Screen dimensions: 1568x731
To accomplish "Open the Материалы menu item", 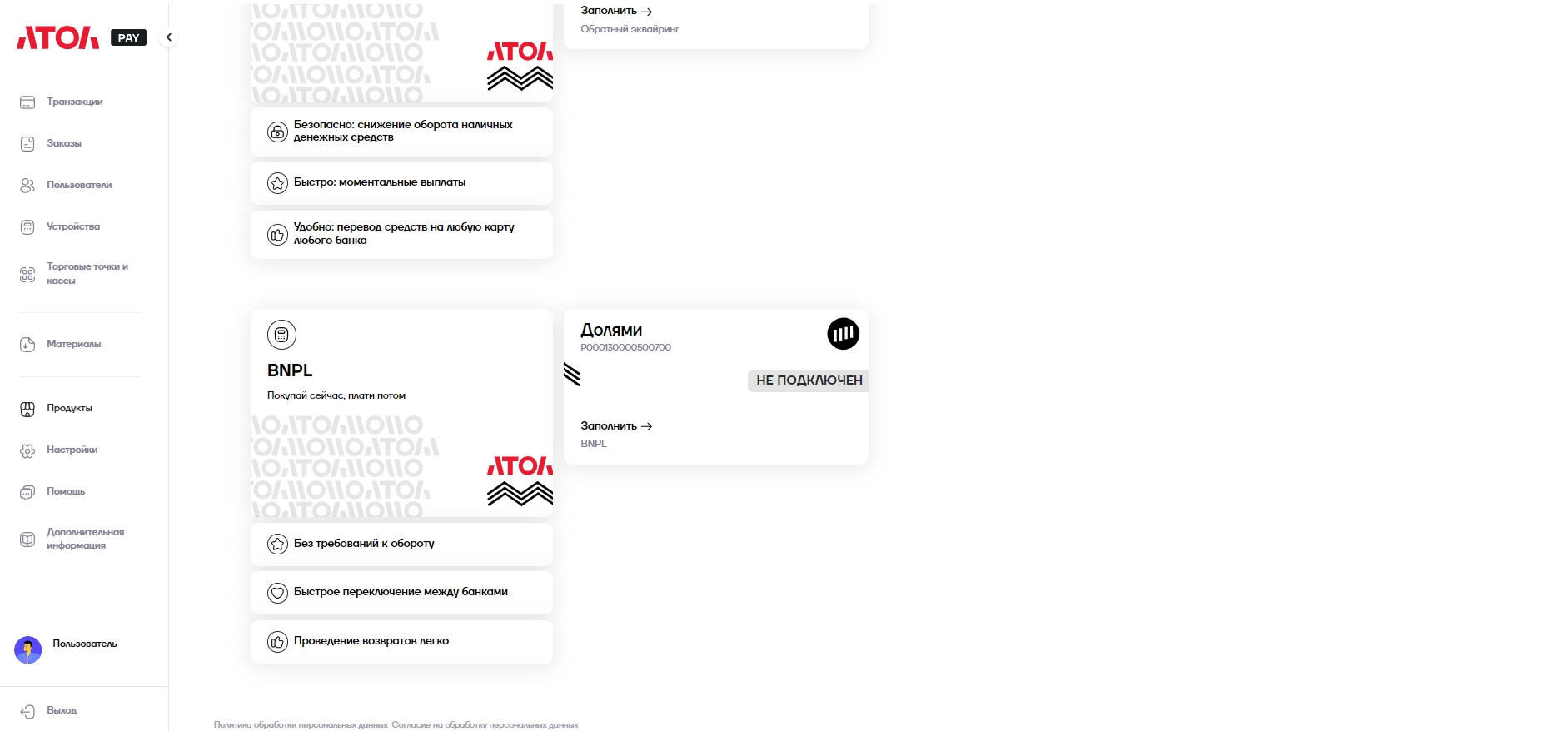I will (74, 344).
